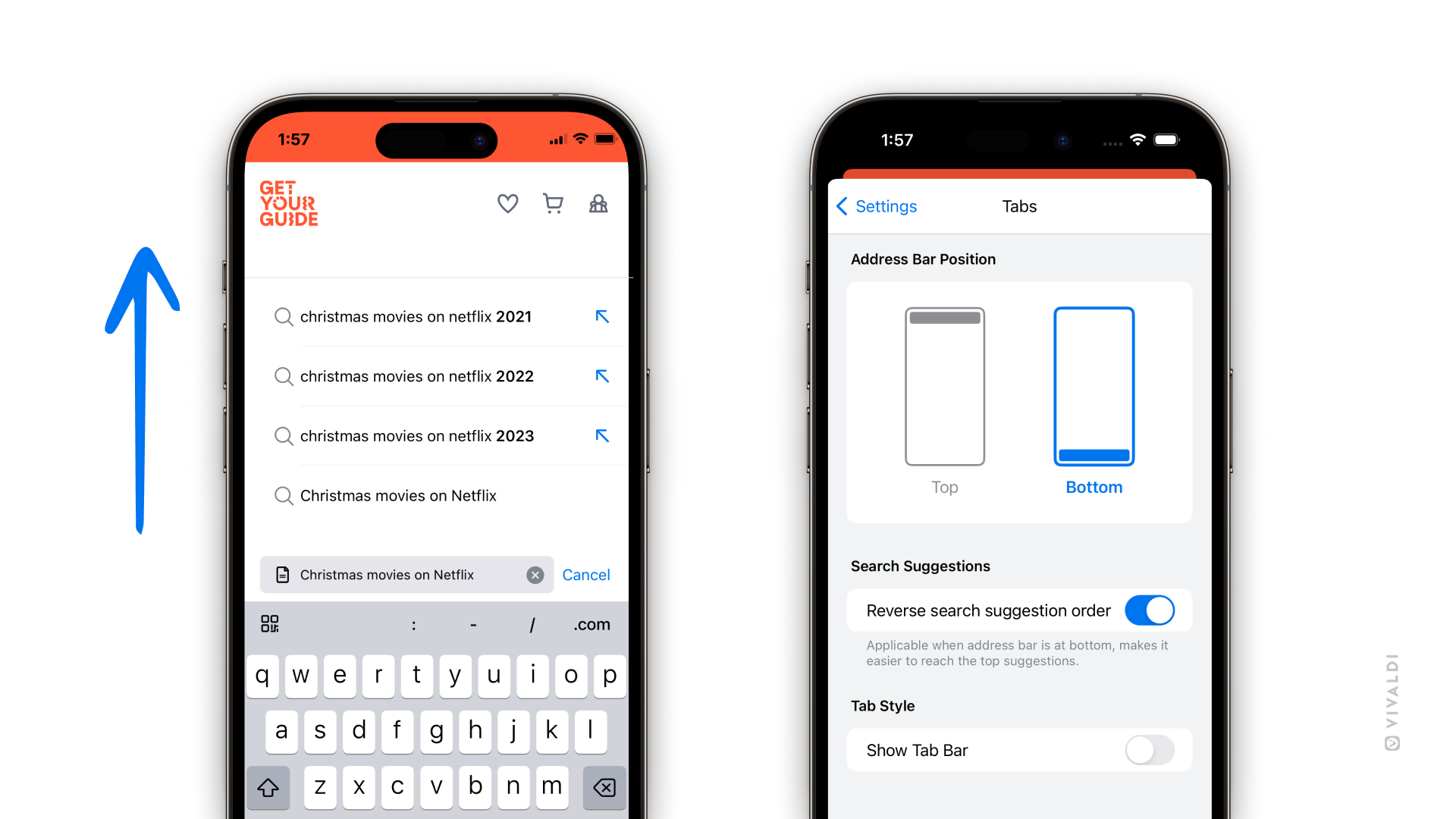Click the account/profile icon
The image size is (1456, 819).
click(596, 205)
